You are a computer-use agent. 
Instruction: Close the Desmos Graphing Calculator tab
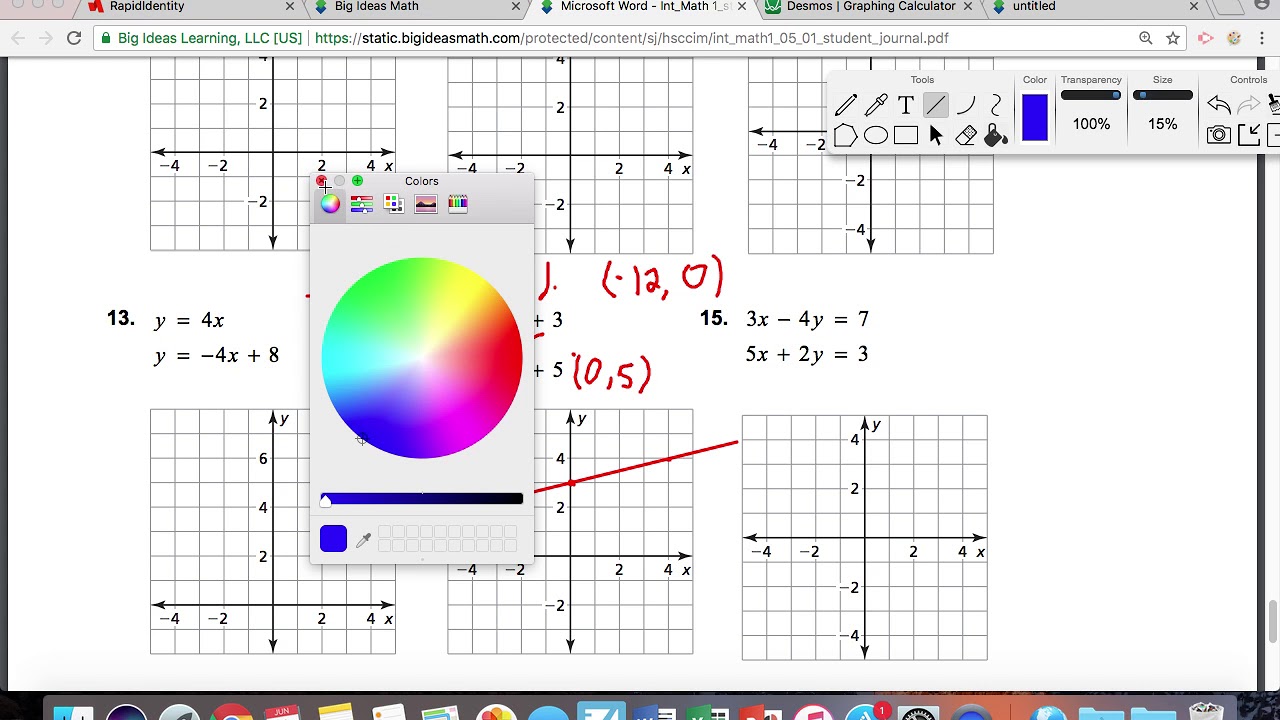967,7
